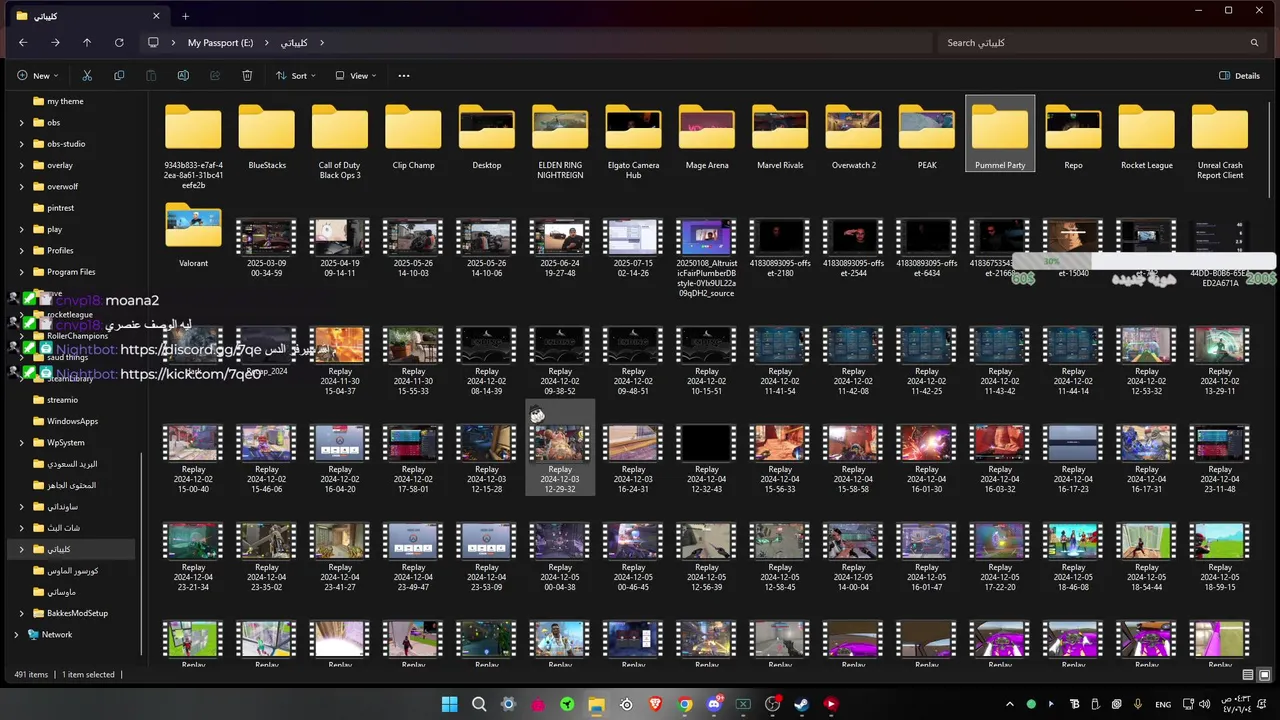Expand the overwolf tree folder
The height and width of the screenshot is (720, 1280).
click(x=22, y=187)
